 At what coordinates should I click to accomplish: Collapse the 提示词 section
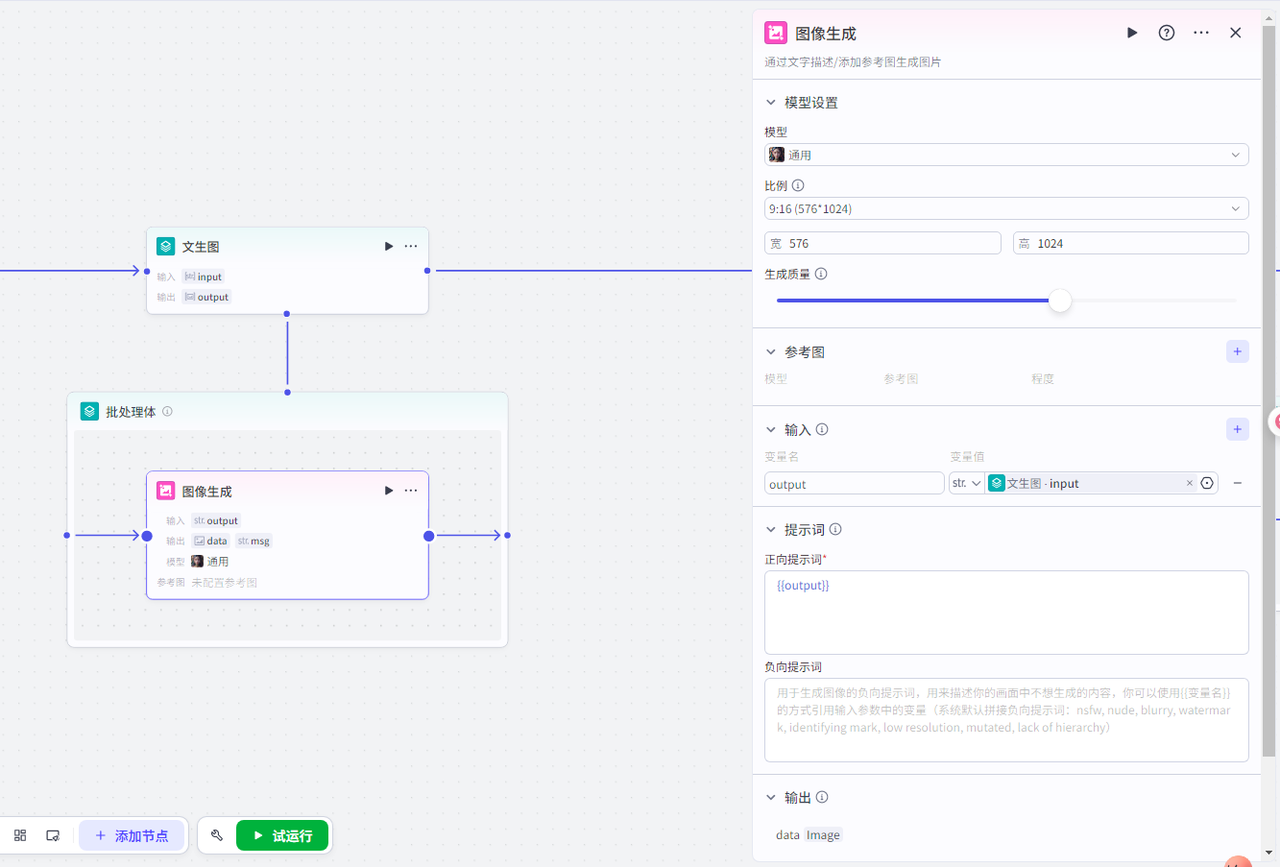point(771,529)
